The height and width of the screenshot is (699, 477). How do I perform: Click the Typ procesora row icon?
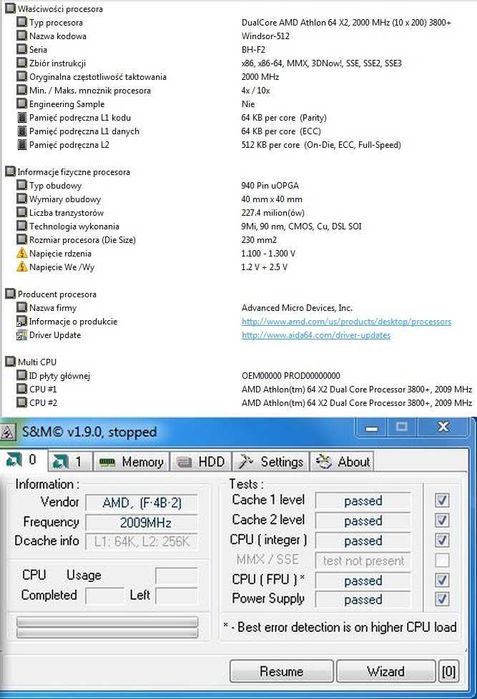click(21, 22)
